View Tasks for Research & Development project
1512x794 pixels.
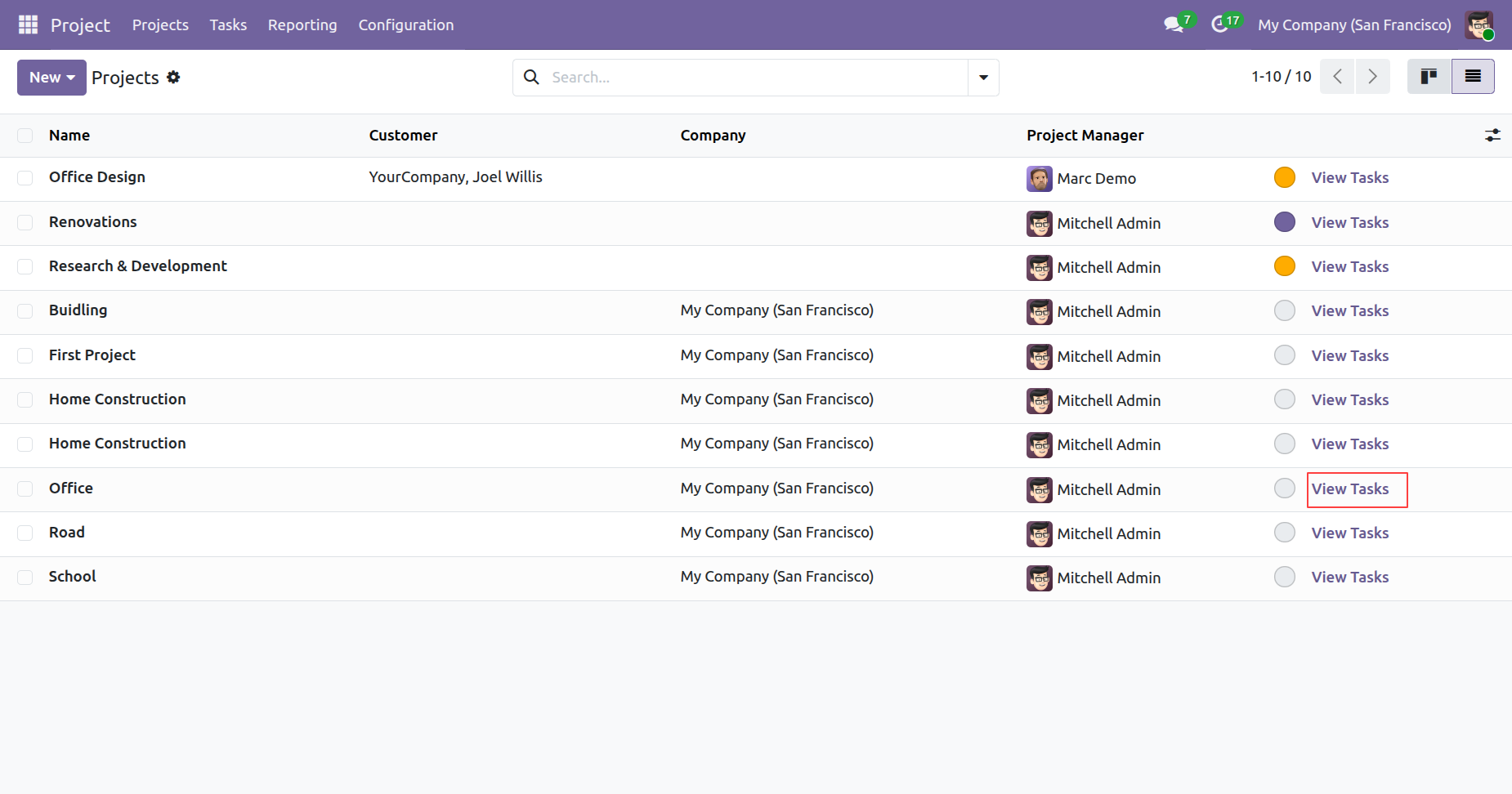click(x=1349, y=266)
